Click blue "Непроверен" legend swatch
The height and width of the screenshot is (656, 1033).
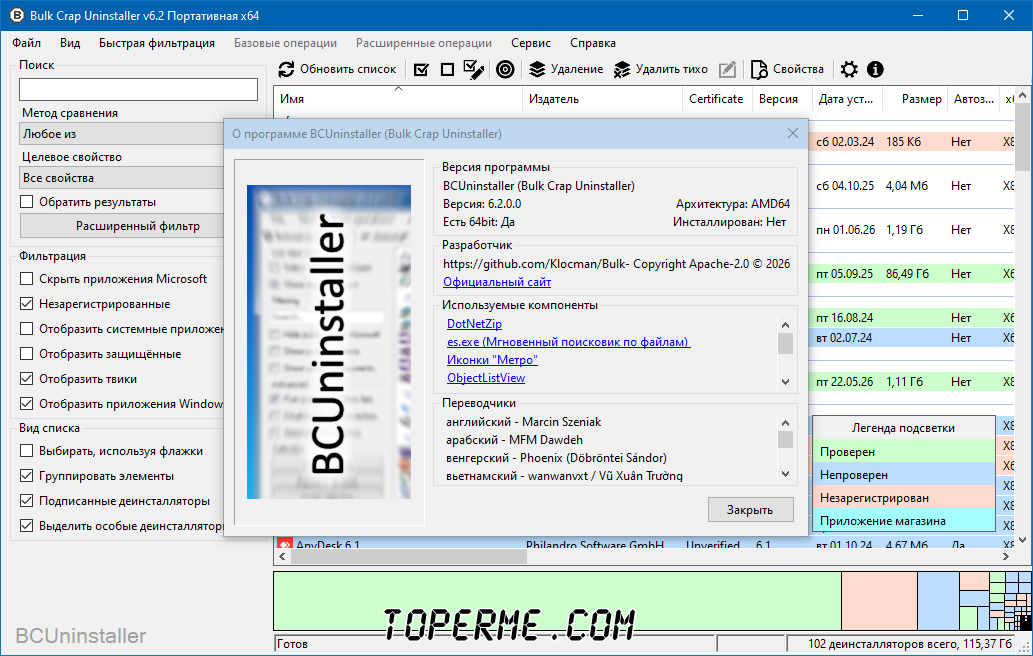(x=903, y=475)
